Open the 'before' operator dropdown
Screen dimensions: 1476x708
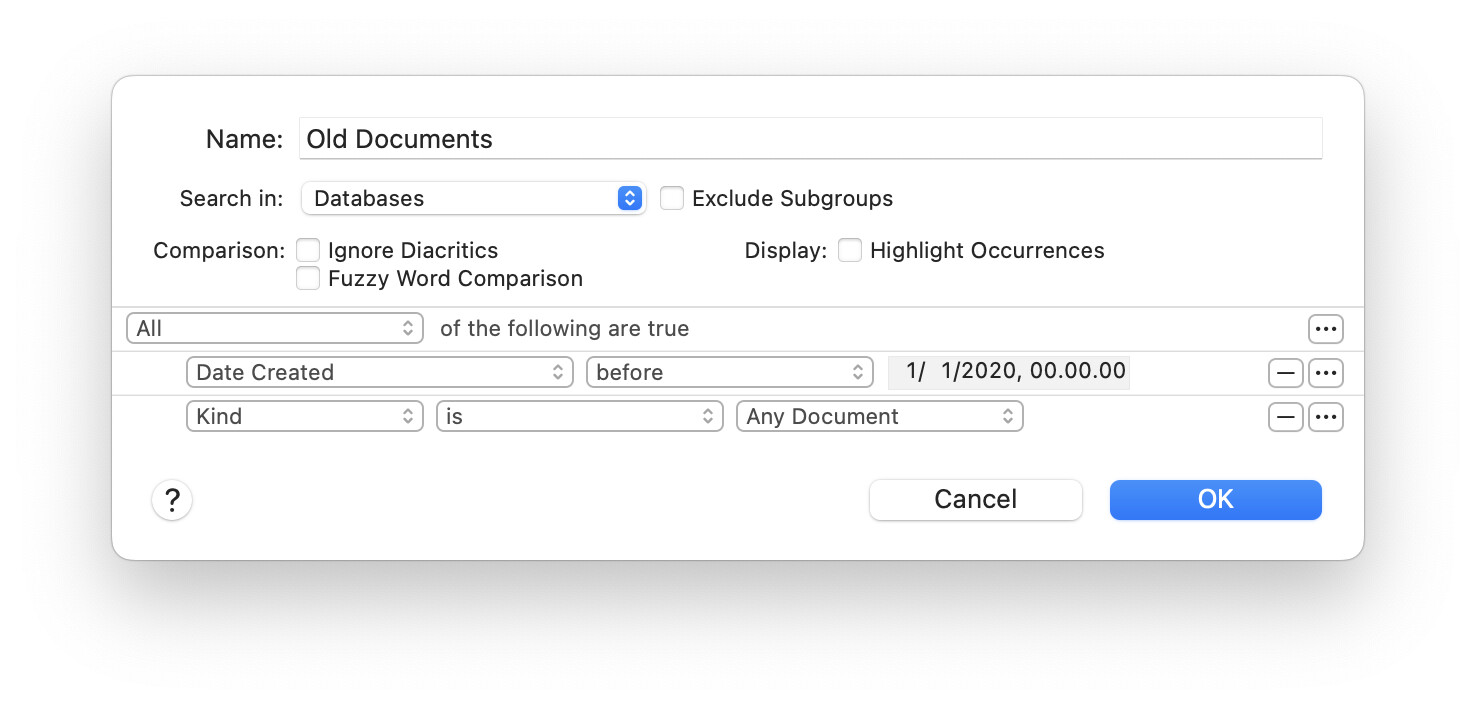pyautogui.click(x=730, y=373)
